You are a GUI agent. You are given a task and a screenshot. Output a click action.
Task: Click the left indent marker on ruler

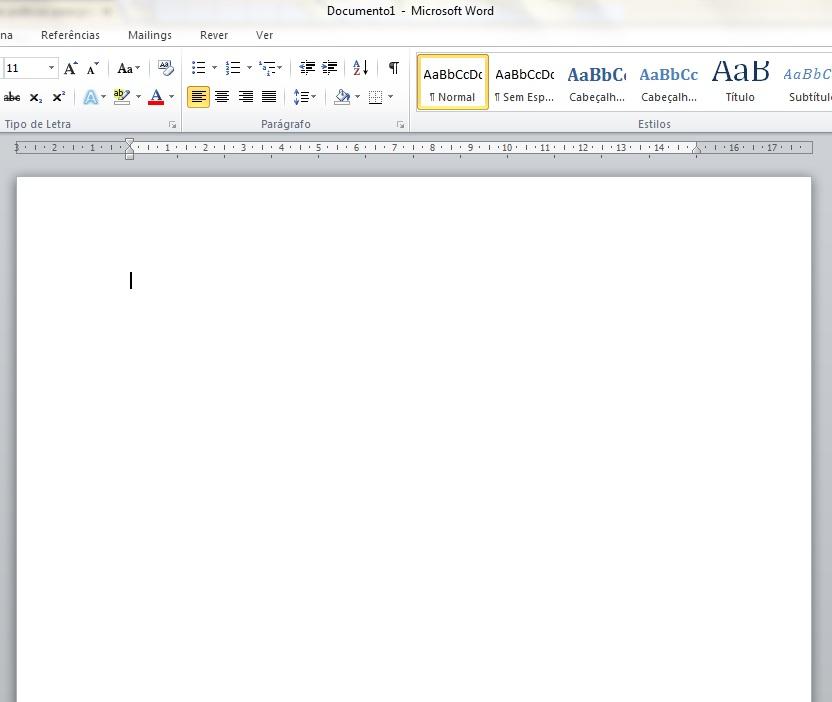pos(129,154)
